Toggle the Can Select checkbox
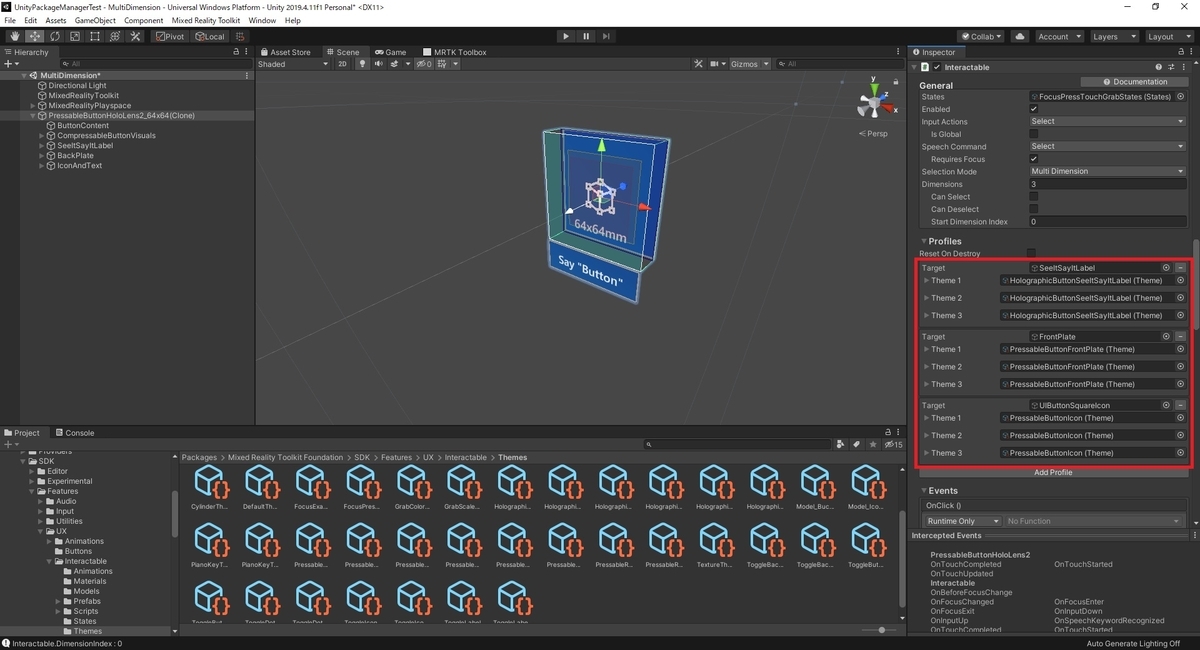1200x650 pixels. point(1033,197)
